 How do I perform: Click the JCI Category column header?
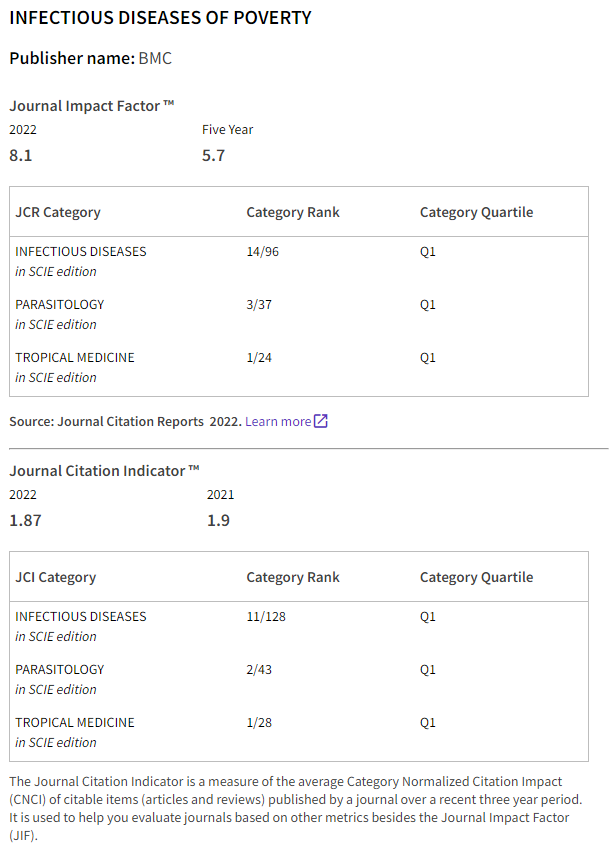(56, 577)
